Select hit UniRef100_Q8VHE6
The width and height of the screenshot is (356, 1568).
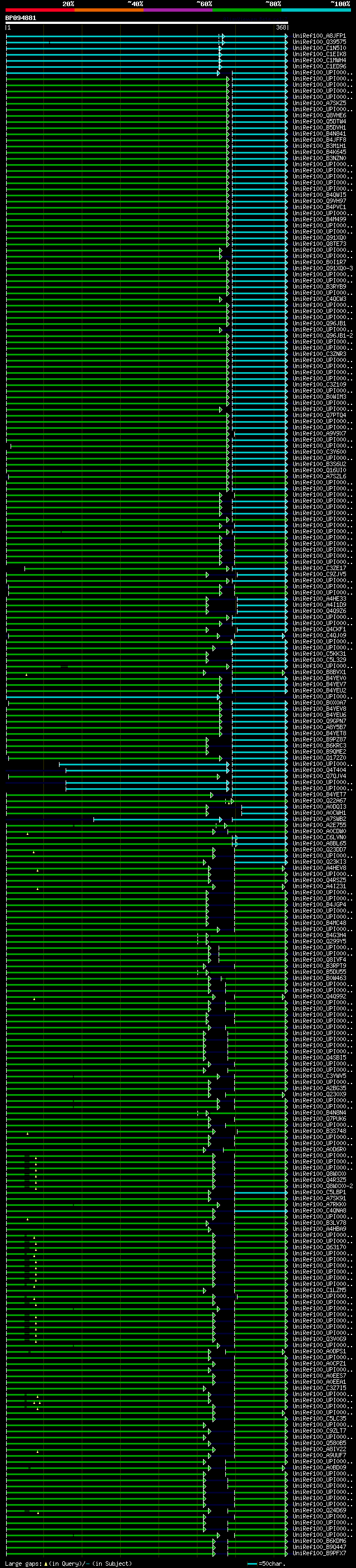[319, 116]
